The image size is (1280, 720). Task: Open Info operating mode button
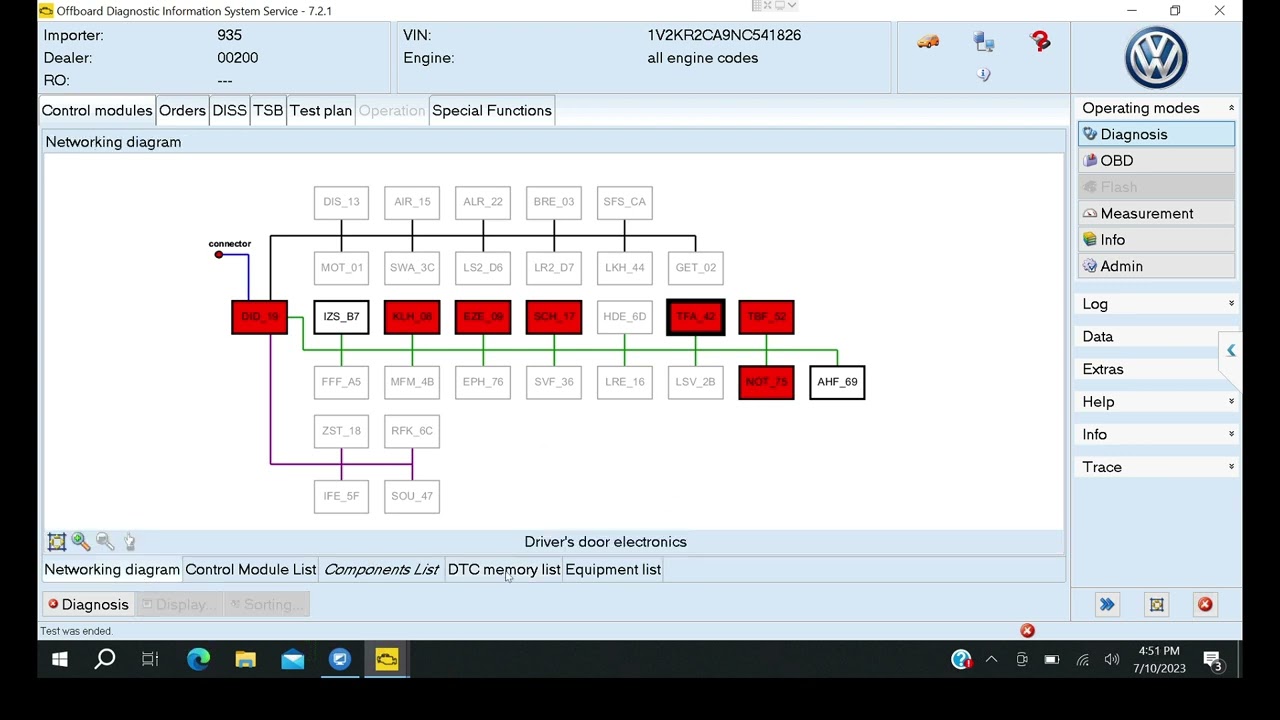pyautogui.click(x=1157, y=240)
